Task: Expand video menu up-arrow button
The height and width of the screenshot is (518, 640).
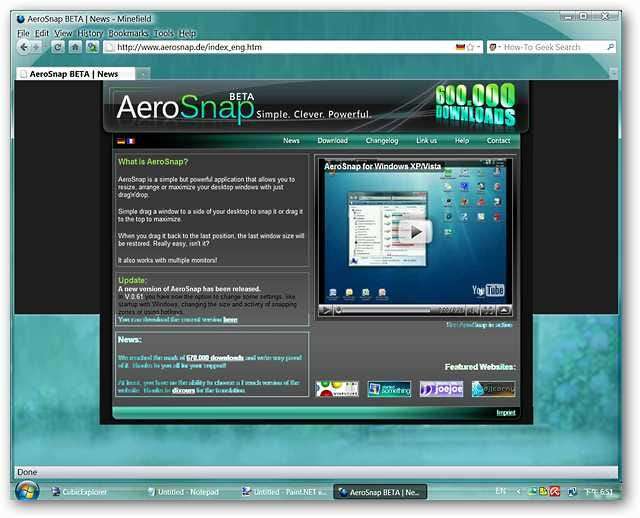Action: click(x=504, y=311)
